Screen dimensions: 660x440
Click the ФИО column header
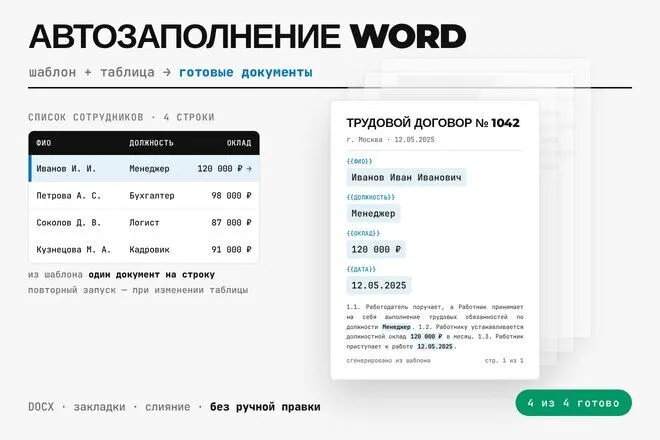pos(44,143)
